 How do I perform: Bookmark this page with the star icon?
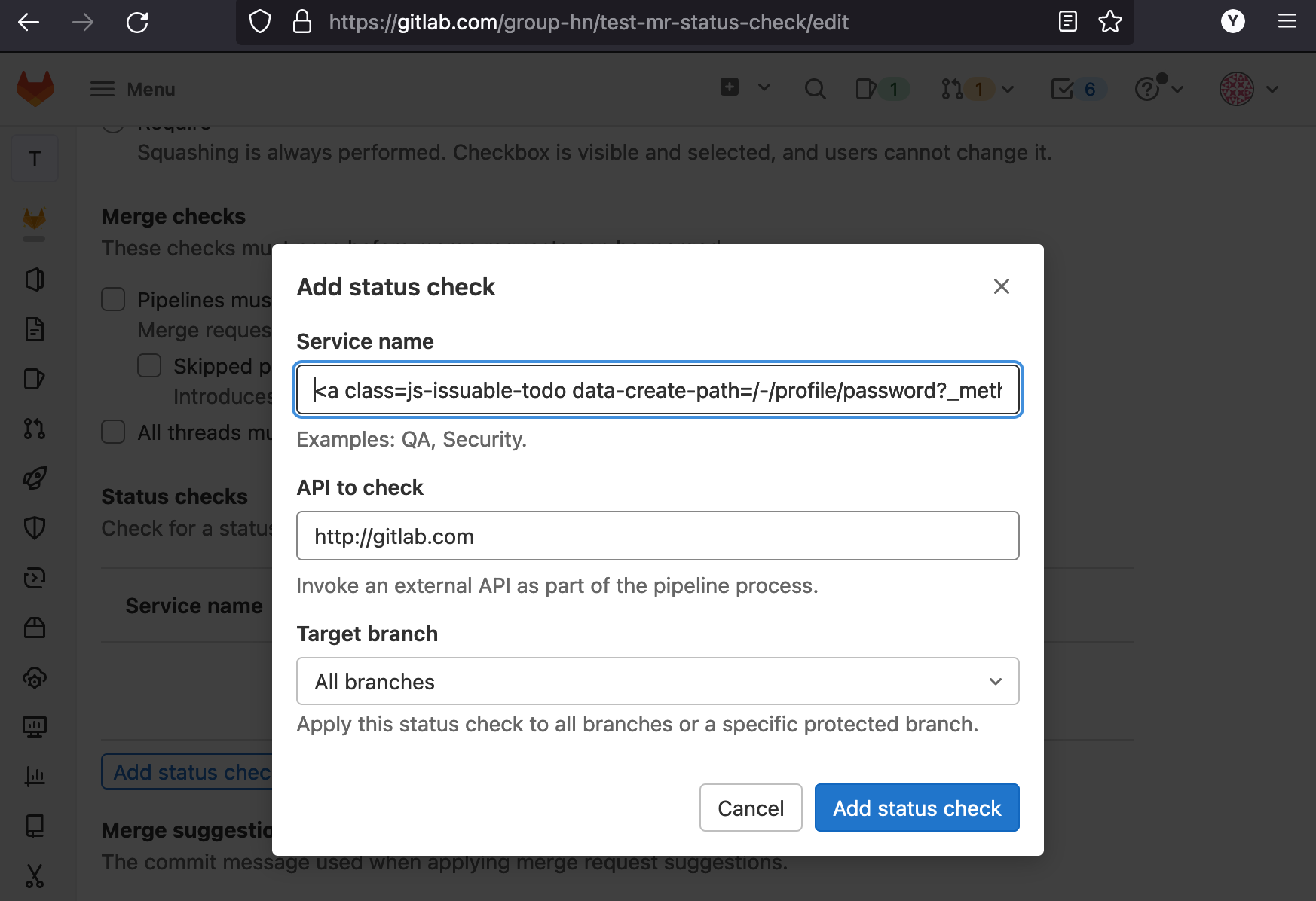point(1110,22)
